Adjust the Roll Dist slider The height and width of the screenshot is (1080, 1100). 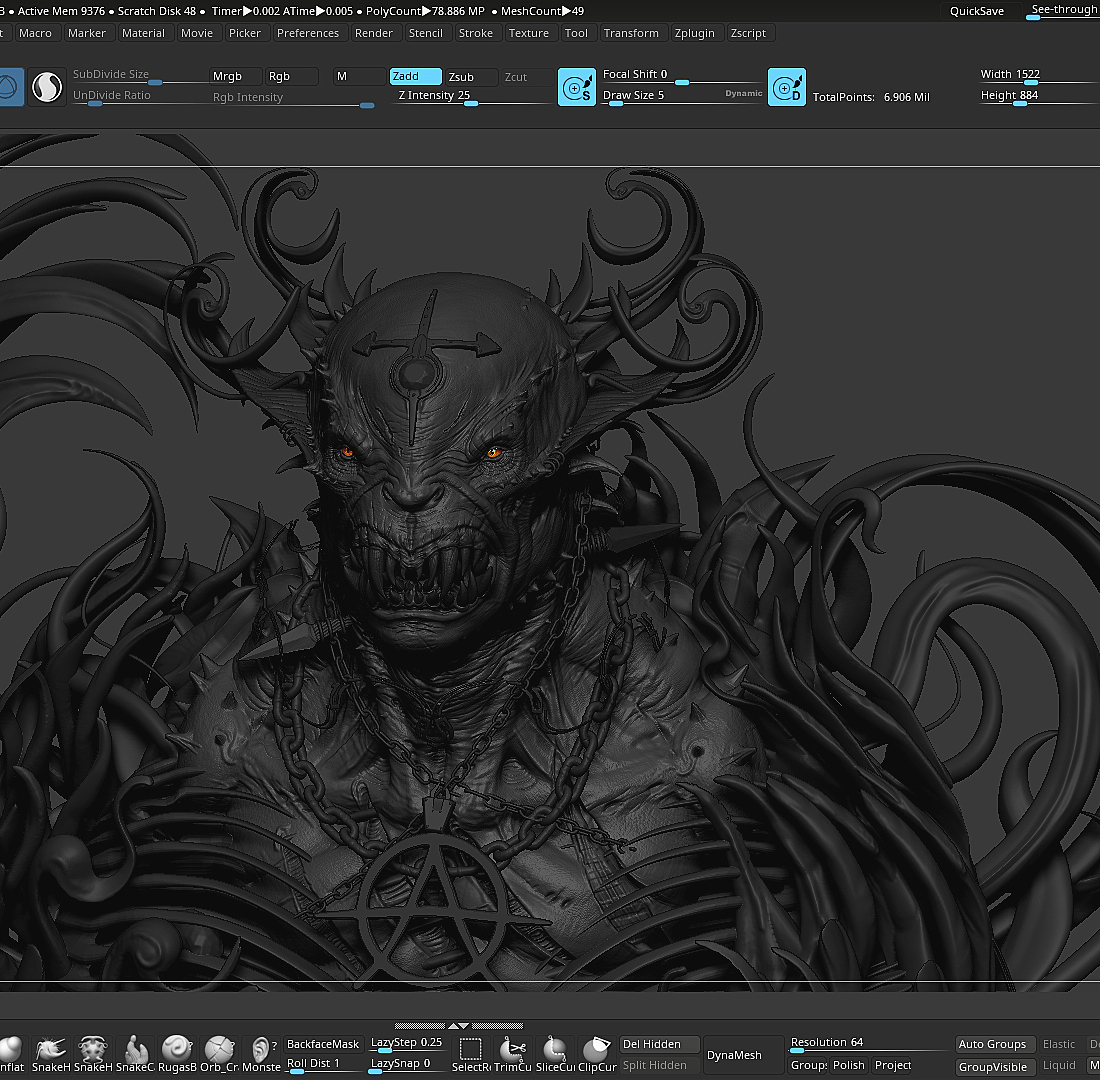coord(323,1065)
